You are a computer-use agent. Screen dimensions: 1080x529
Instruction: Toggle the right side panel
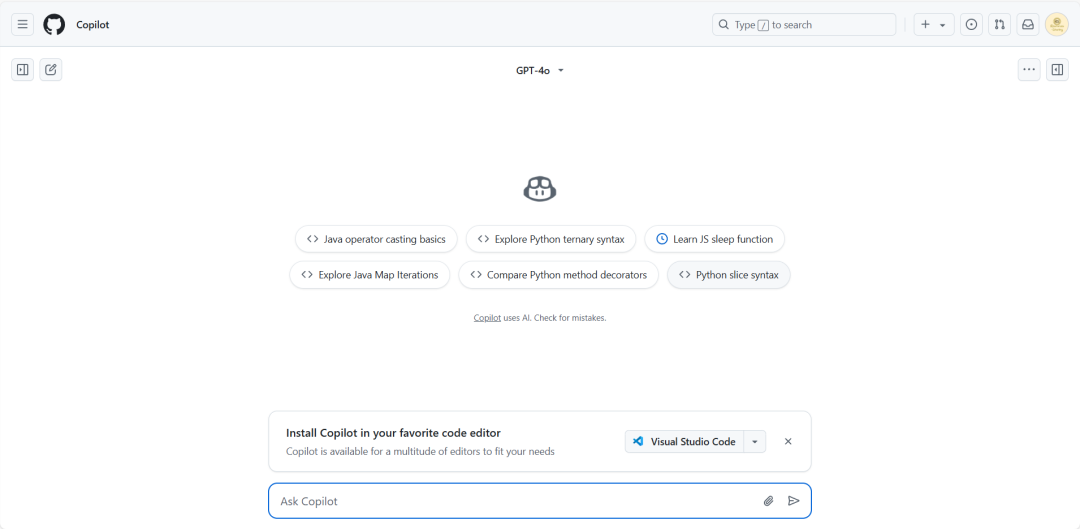tap(1057, 70)
